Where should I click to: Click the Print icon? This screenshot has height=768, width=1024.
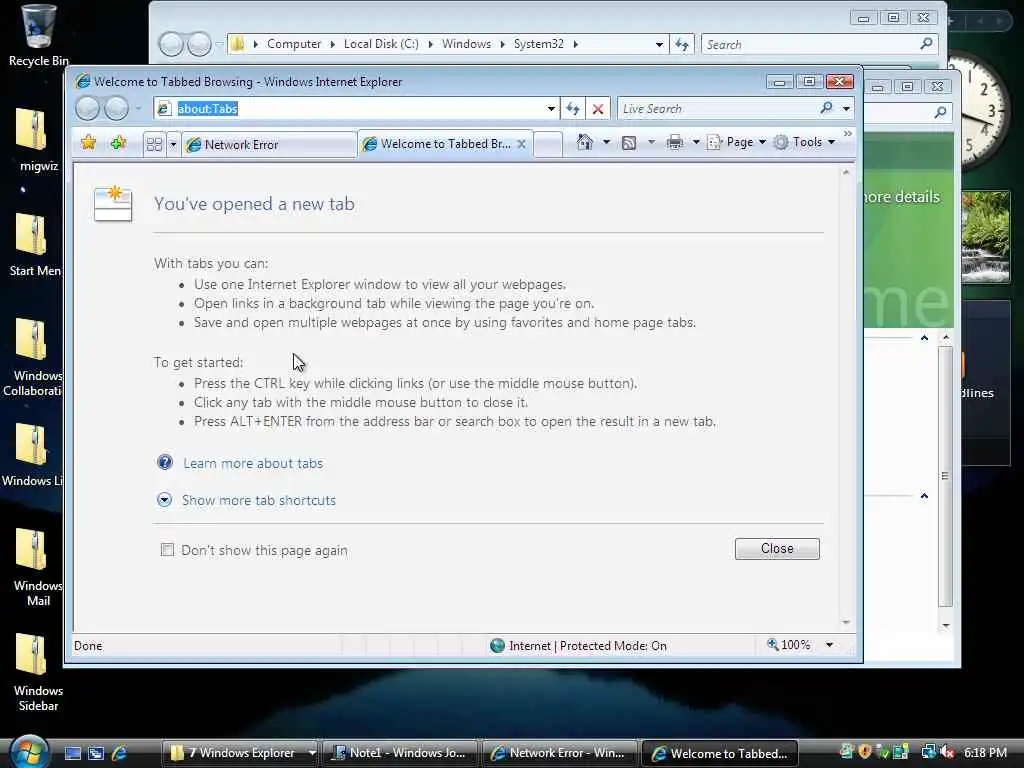pos(675,142)
